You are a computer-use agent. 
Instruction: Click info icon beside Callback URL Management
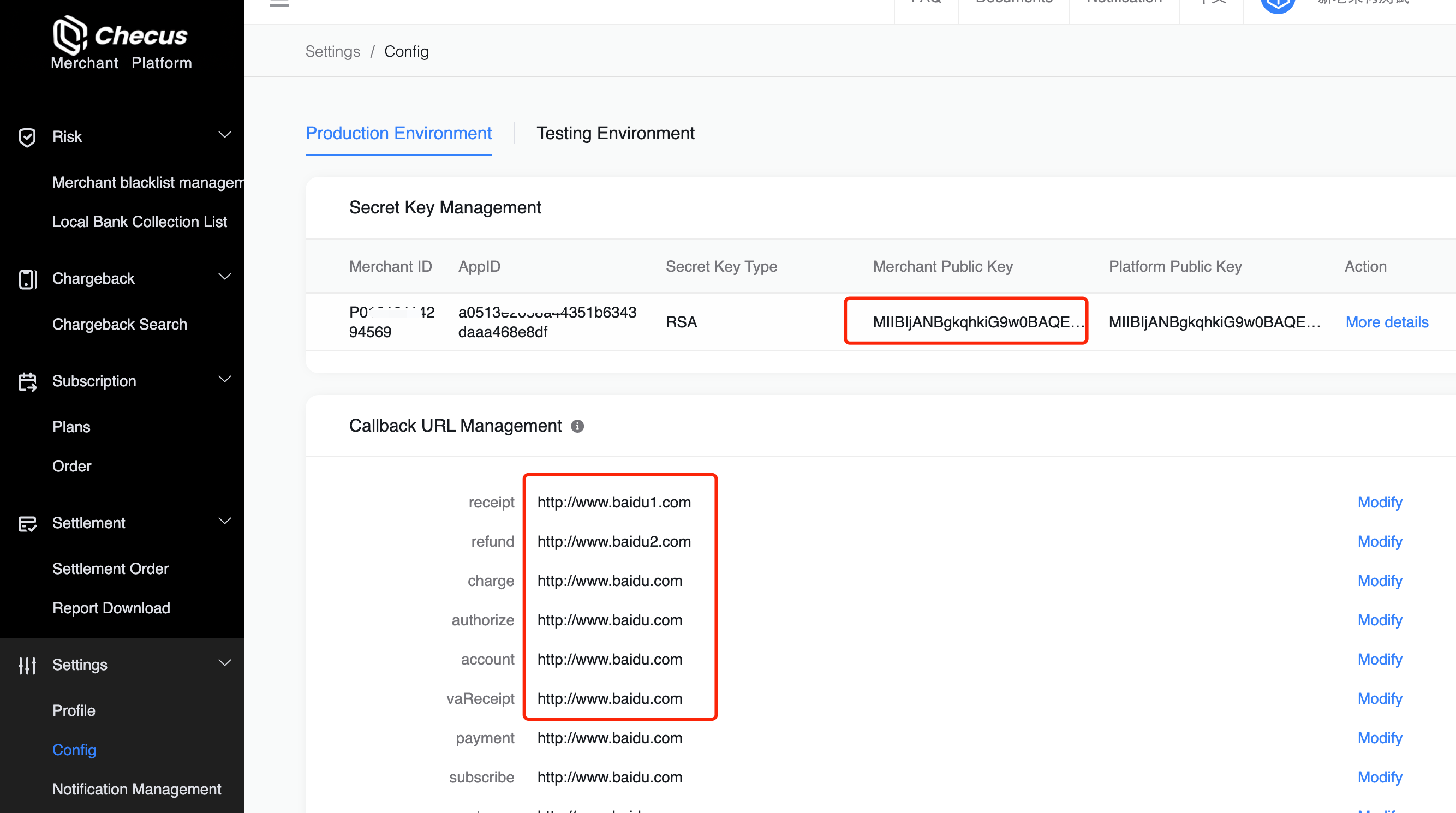(x=577, y=426)
